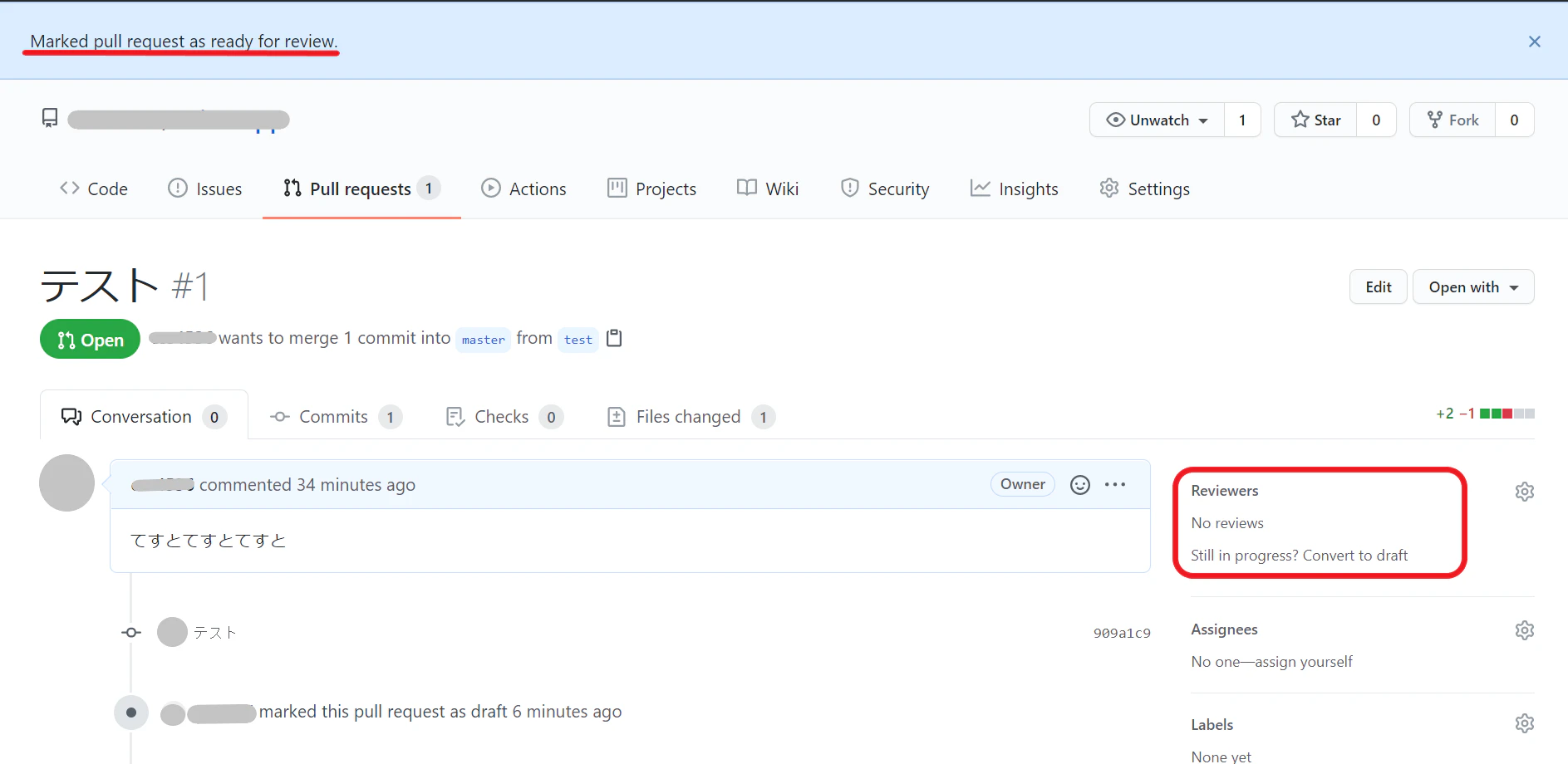
Task: Click the Reviewers heading
Action: (x=1224, y=491)
